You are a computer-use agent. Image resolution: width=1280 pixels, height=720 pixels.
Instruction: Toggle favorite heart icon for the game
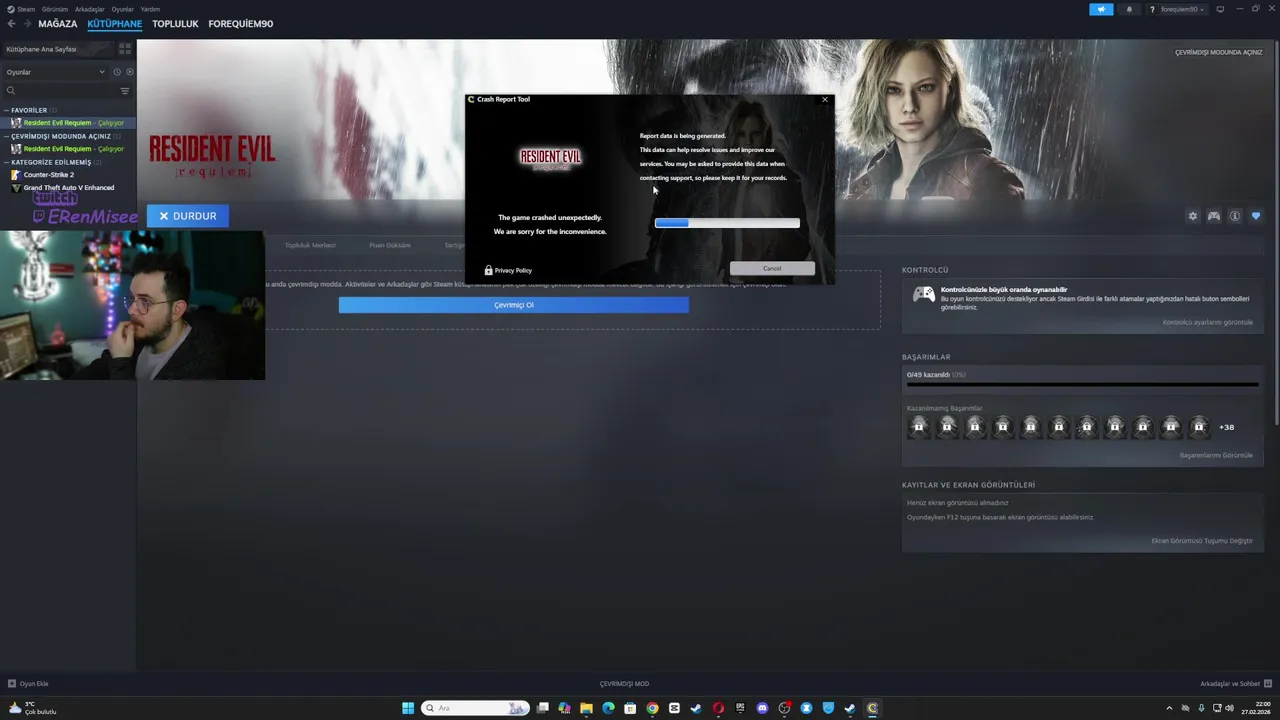click(x=1256, y=216)
